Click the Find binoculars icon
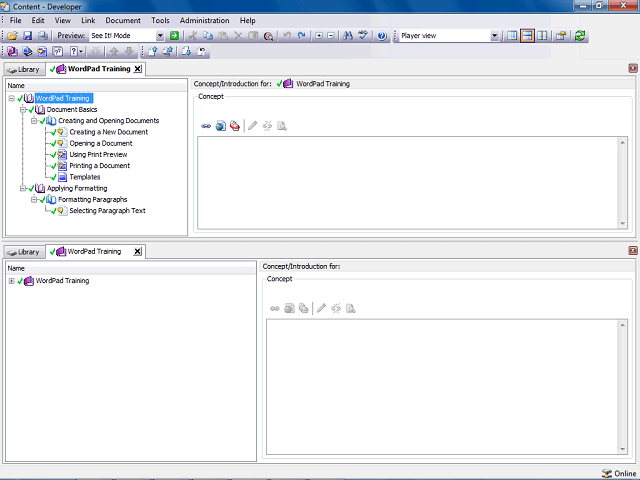This screenshot has width=640, height=480. (x=348, y=36)
